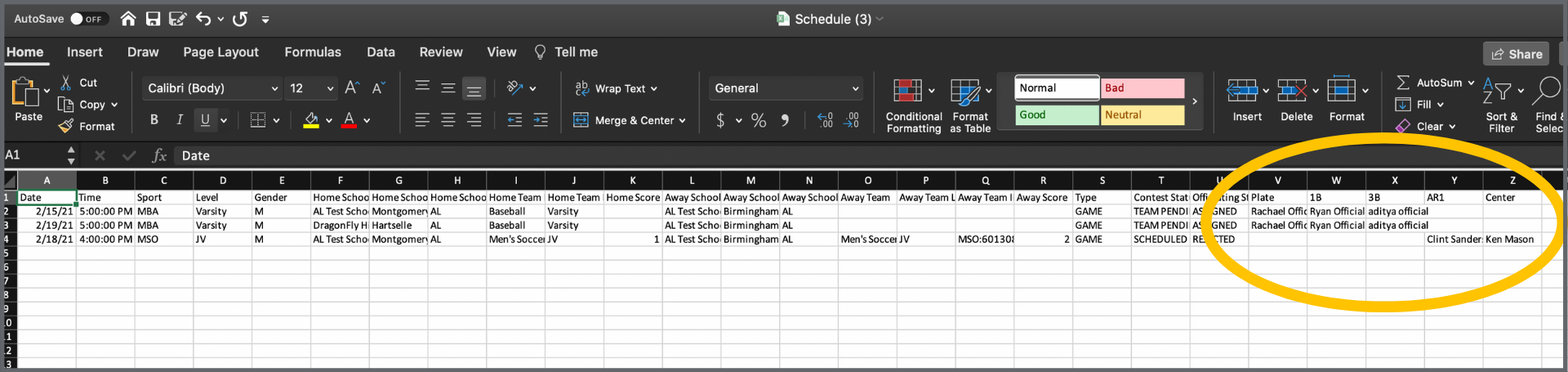Expand the Calibri font name dropdown

(274, 88)
